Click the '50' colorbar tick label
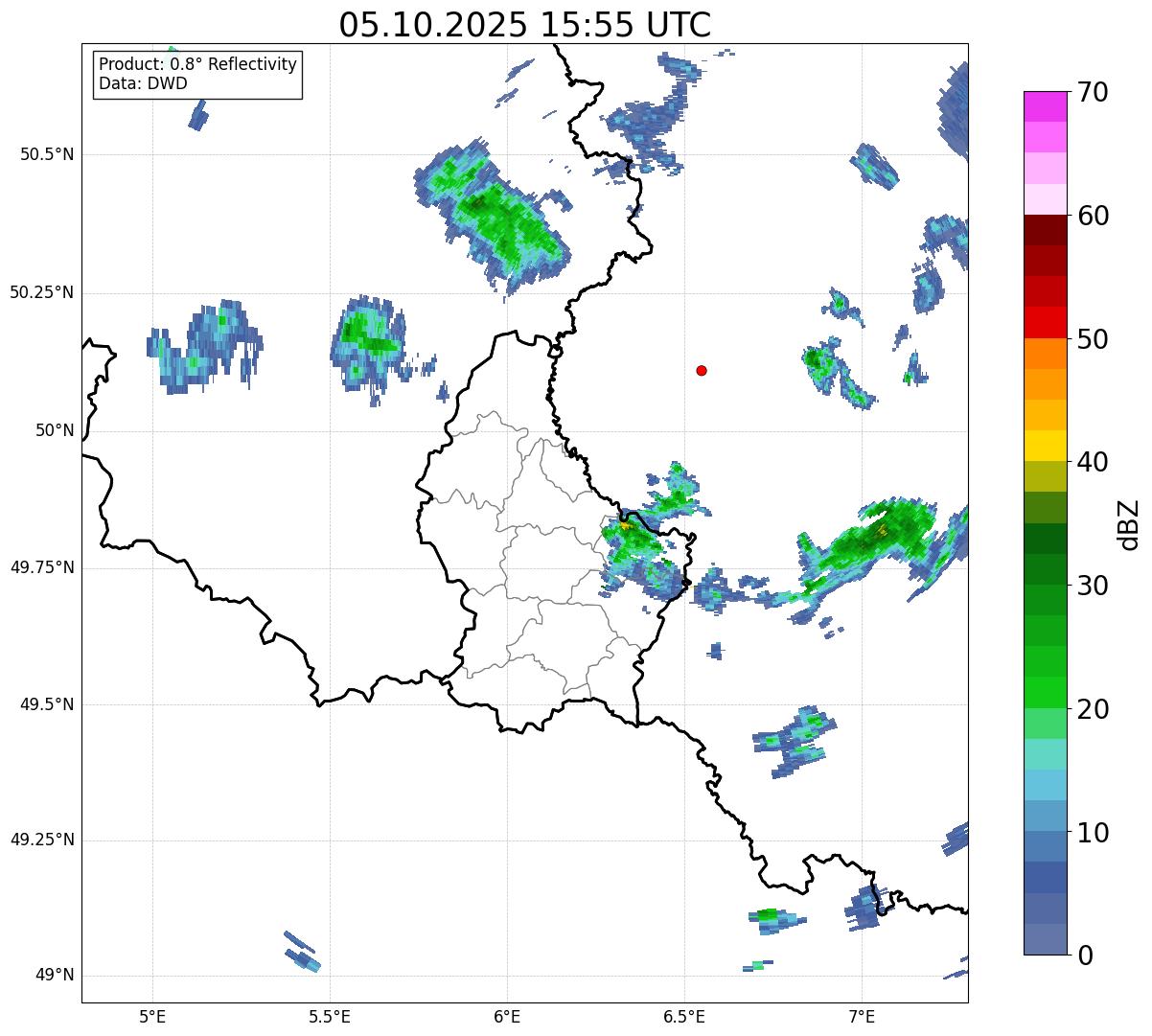 point(1093,339)
